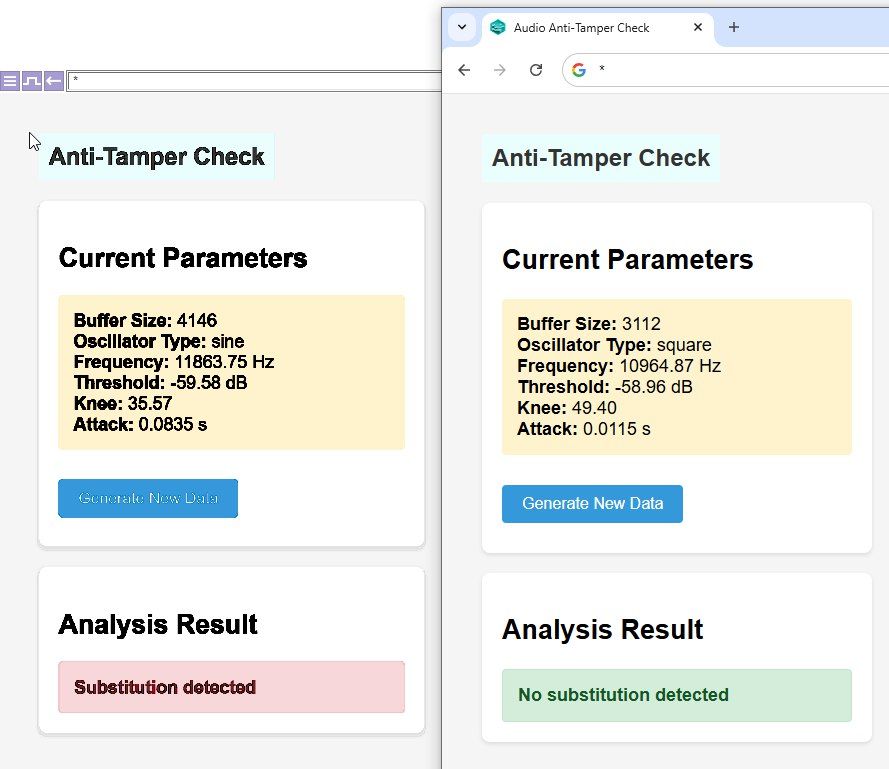889x769 pixels.
Task: Reload the page in Chrome
Action: pyautogui.click(x=536, y=70)
